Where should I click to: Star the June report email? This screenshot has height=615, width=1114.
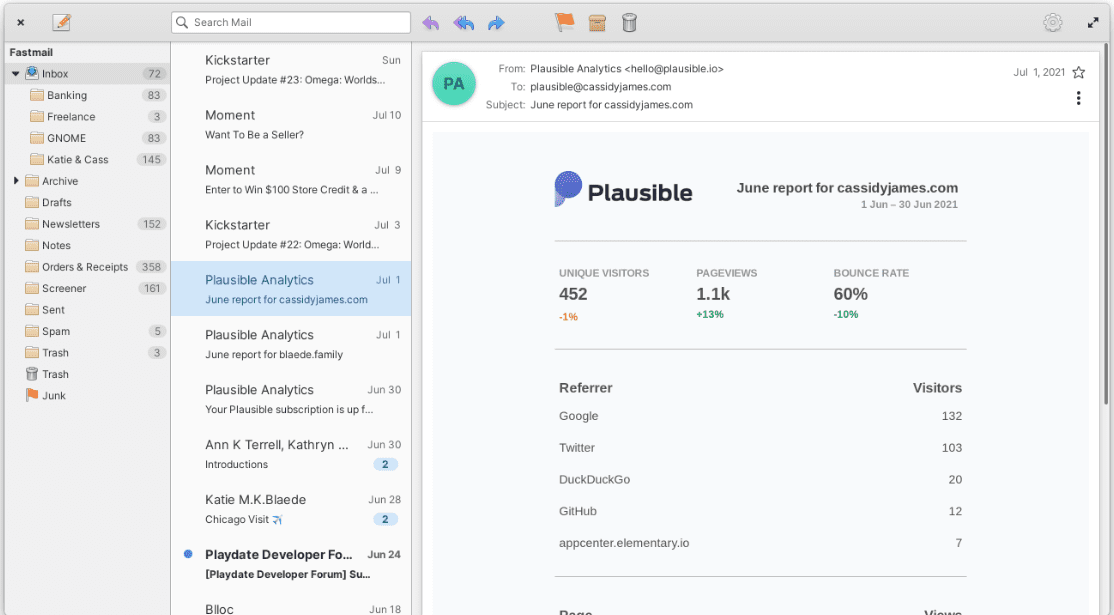pos(1078,72)
